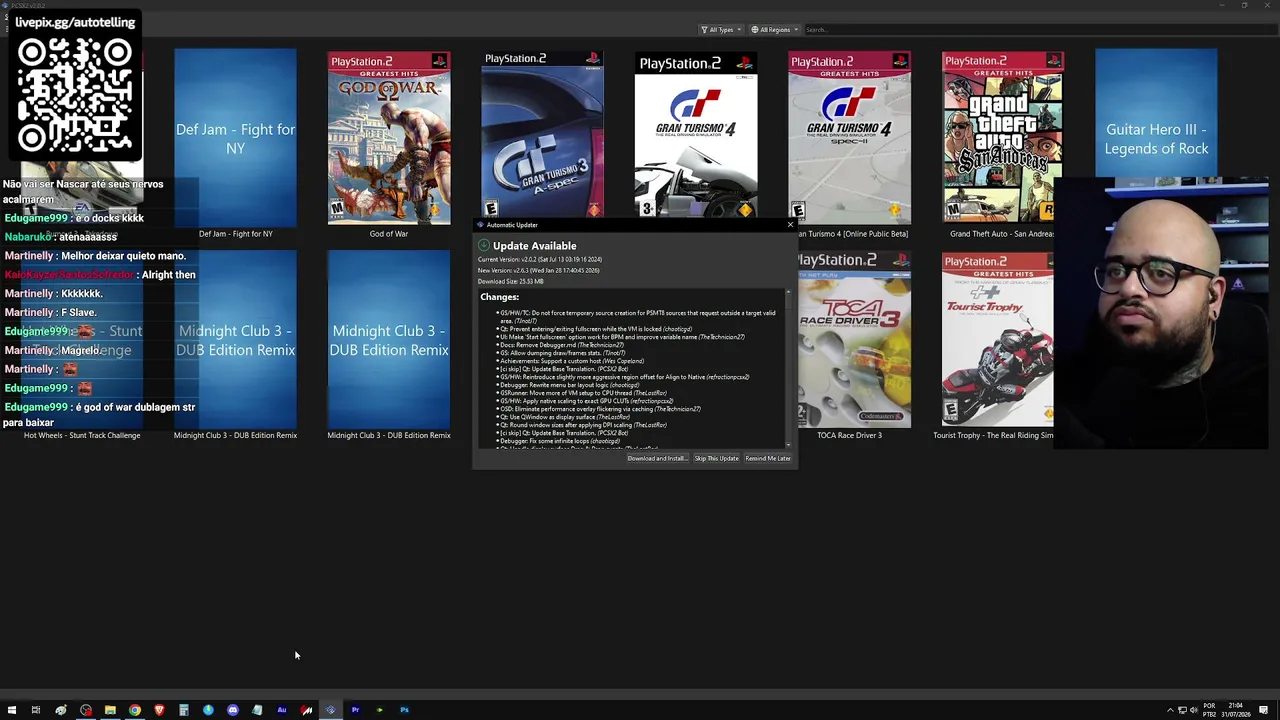
Task: Select Def Jam - Fight for NY cover
Action: point(235,138)
